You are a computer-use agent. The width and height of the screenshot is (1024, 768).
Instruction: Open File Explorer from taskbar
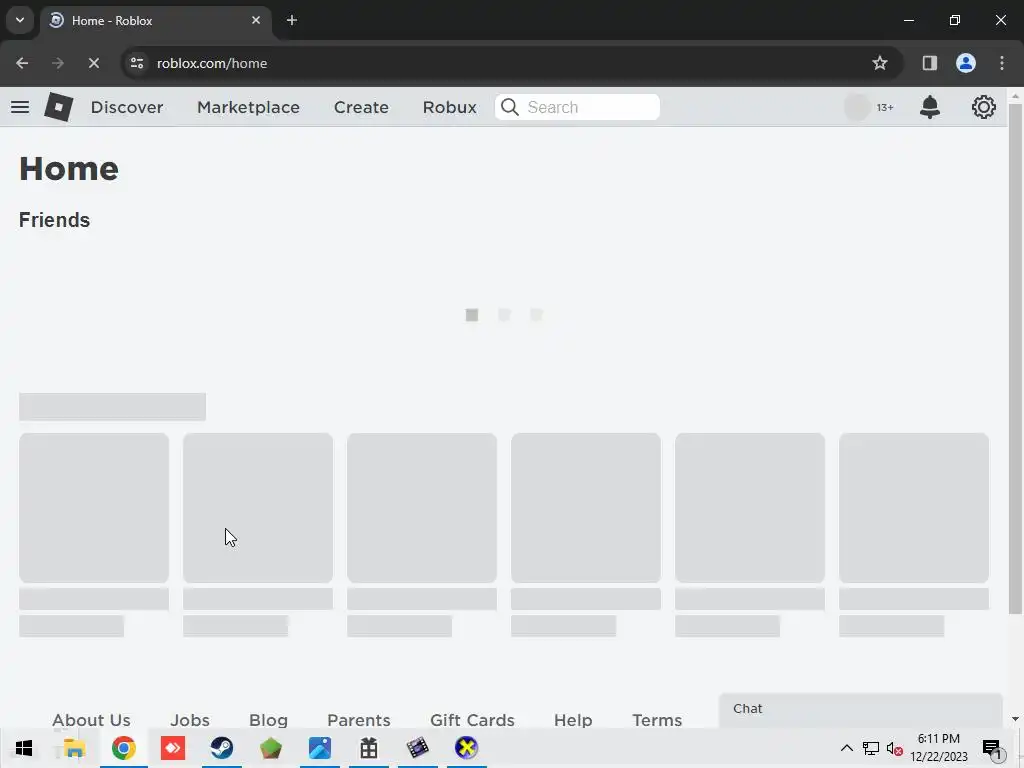pyautogui.click(x=74, y=748)
